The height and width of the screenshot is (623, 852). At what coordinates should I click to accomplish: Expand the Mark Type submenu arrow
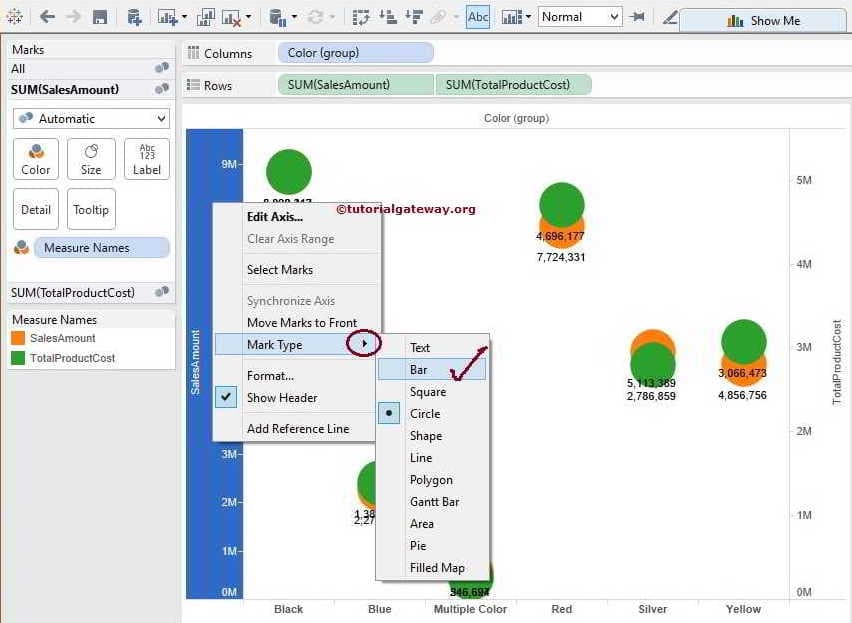pos(364,344)
